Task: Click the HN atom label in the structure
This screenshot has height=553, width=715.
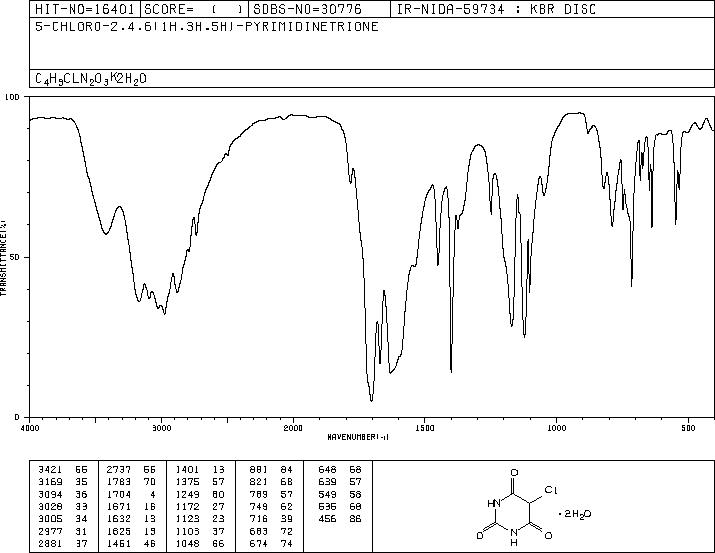Action: coord(494,504)
